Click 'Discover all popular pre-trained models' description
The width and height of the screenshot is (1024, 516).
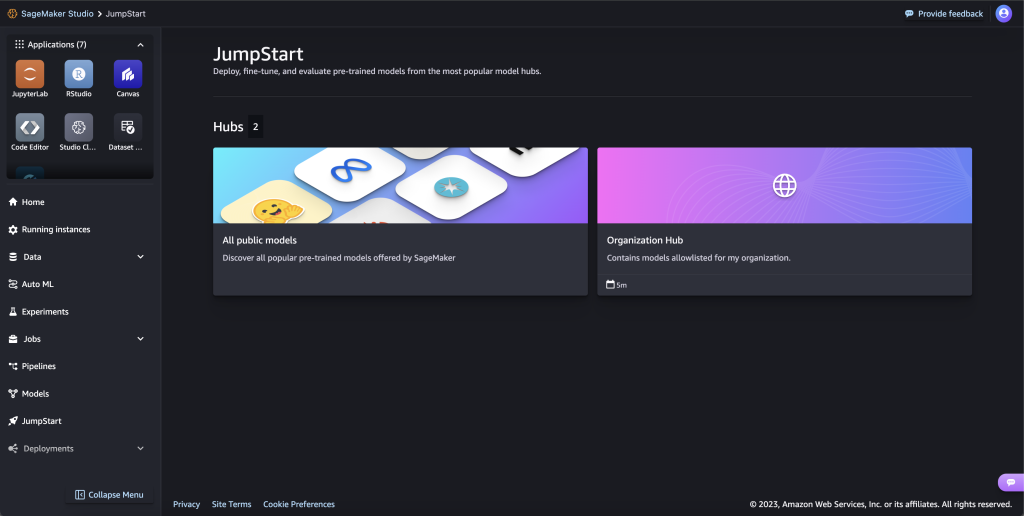pos(339,258)
